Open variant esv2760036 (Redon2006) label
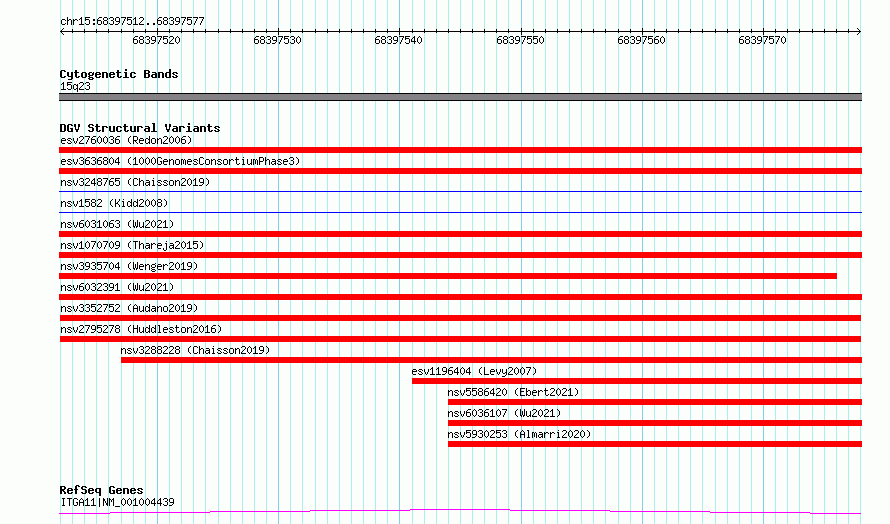Viewport: 890px width, 524px height. click(126, 140)
